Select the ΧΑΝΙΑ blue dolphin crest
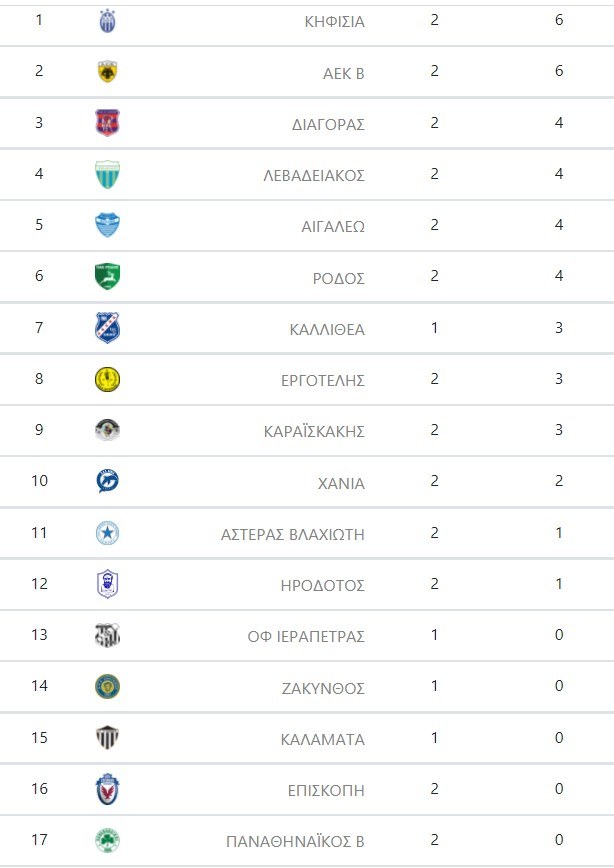Screen dimensions: 614x868 coord(107,482)
